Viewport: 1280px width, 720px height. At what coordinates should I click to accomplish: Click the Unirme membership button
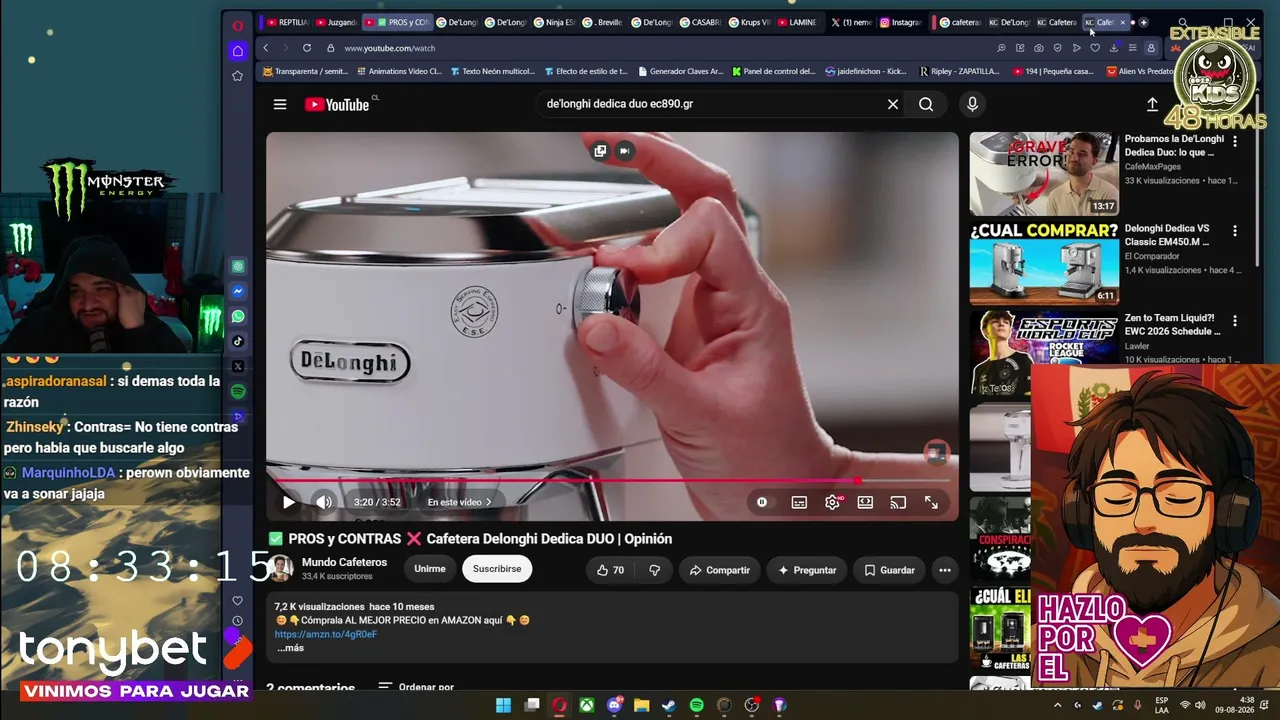(x=430, y=569)
